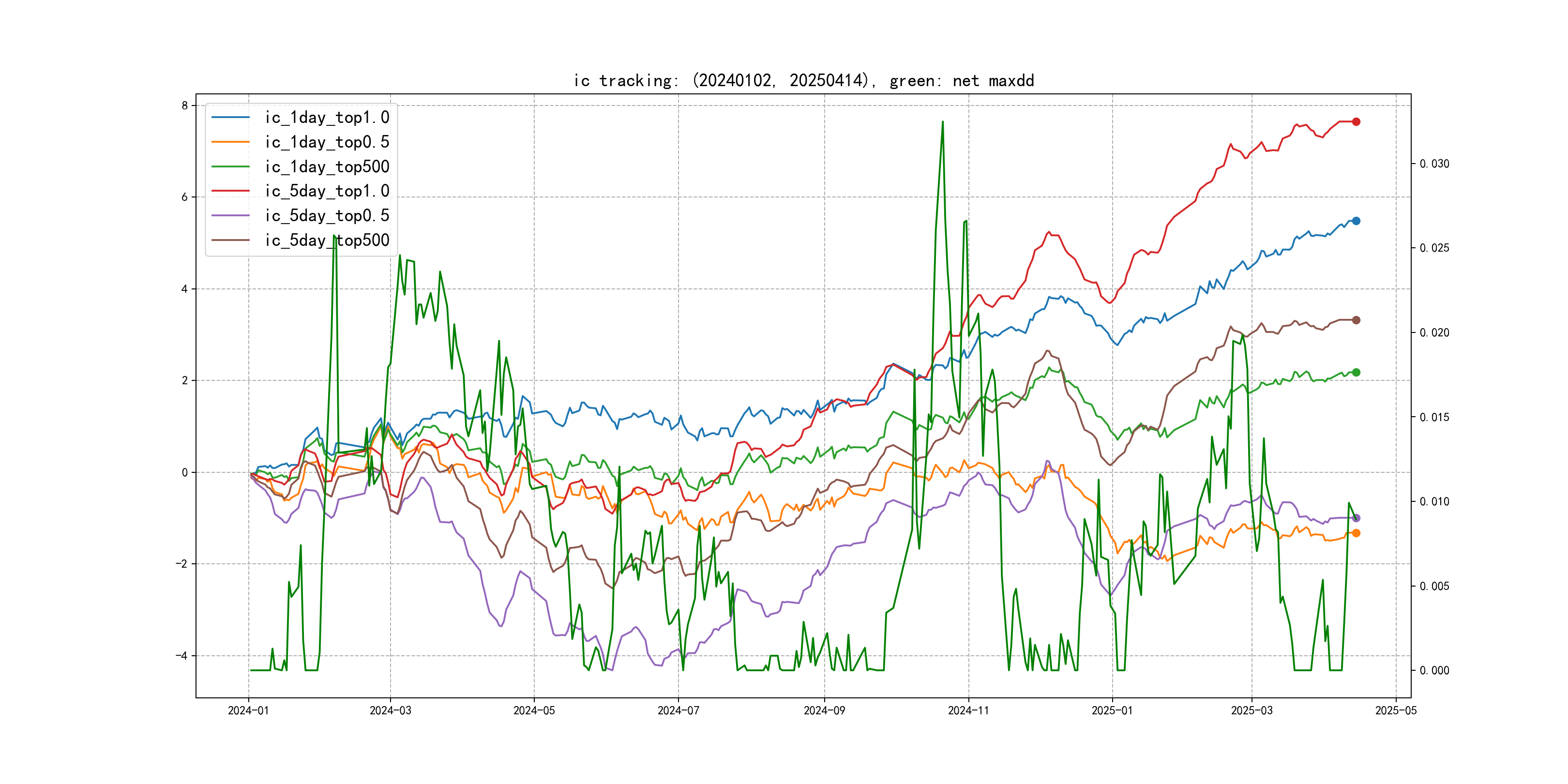Click the ic_1day_top1.0 legend label
The image size is (1568, 784).
point(327,118)
